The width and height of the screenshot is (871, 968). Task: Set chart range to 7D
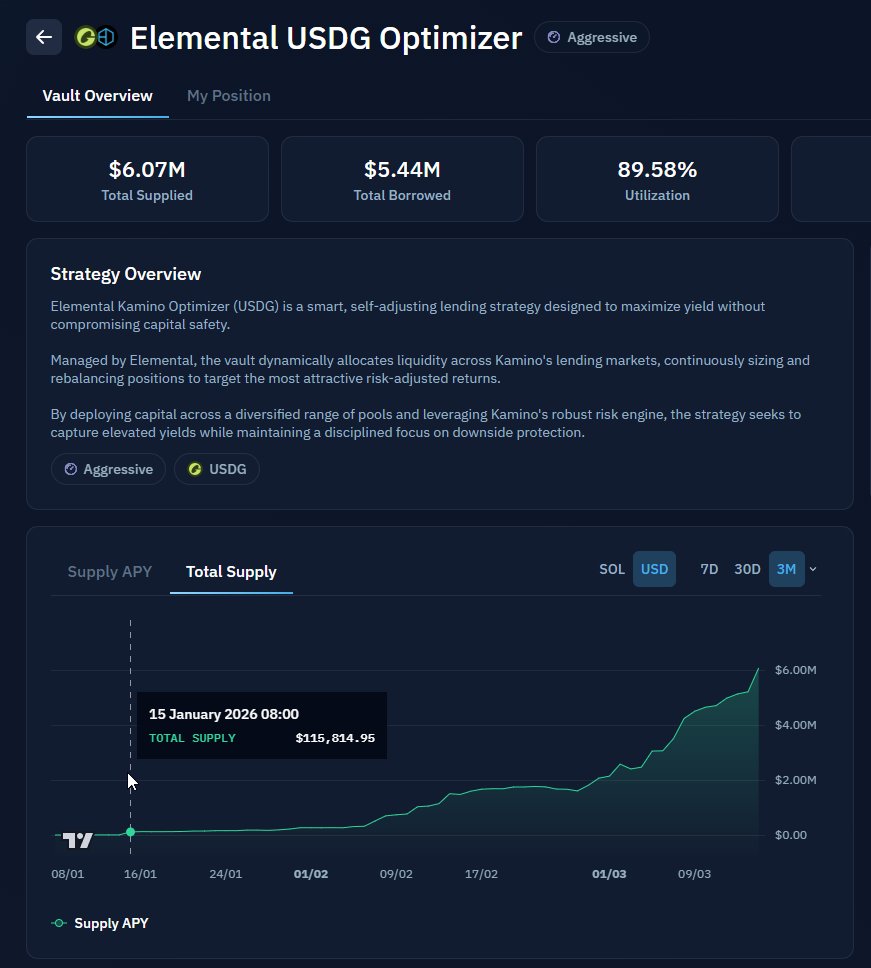coord(709,569)
